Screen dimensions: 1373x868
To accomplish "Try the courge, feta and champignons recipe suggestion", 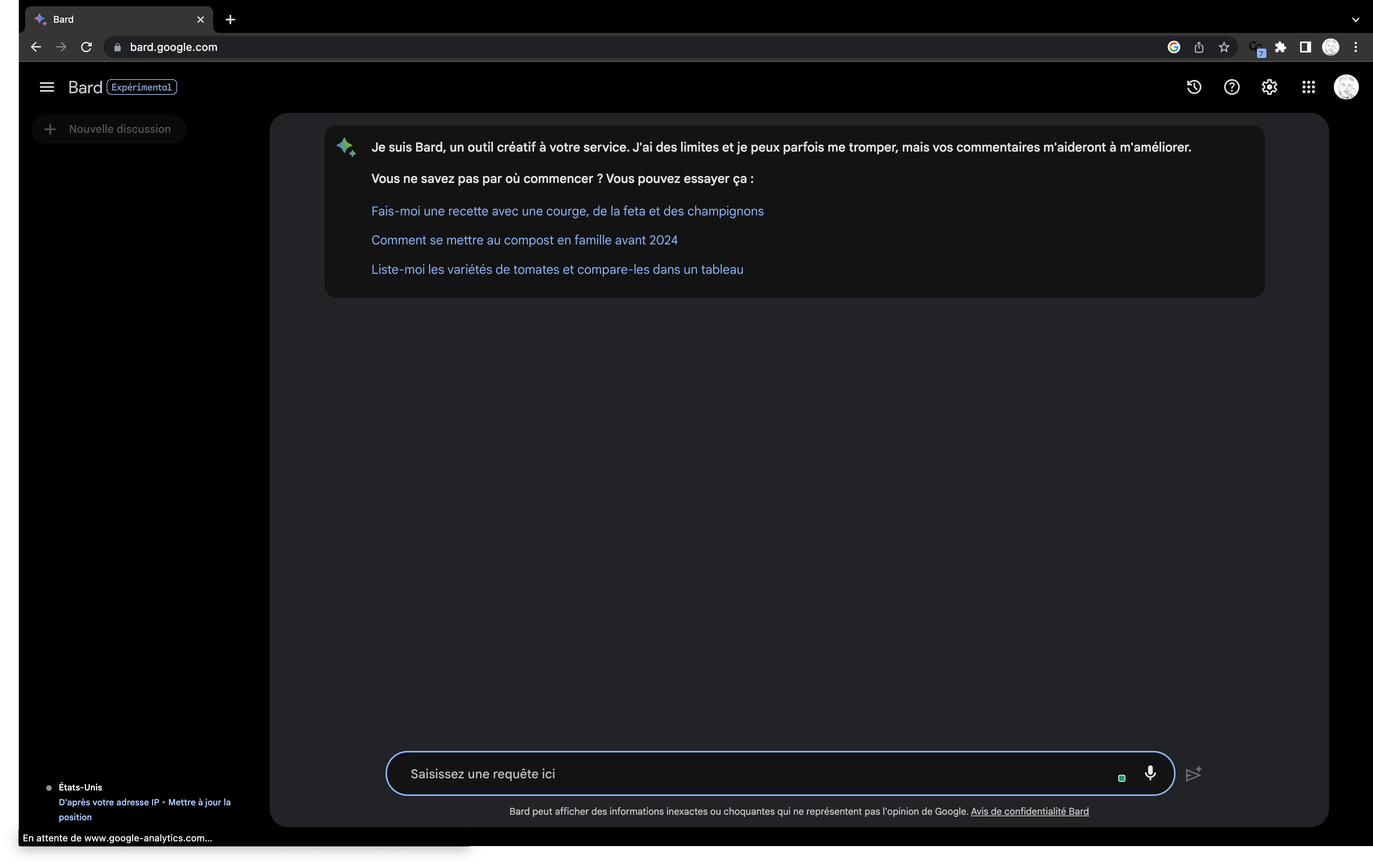I will (567, 211).
